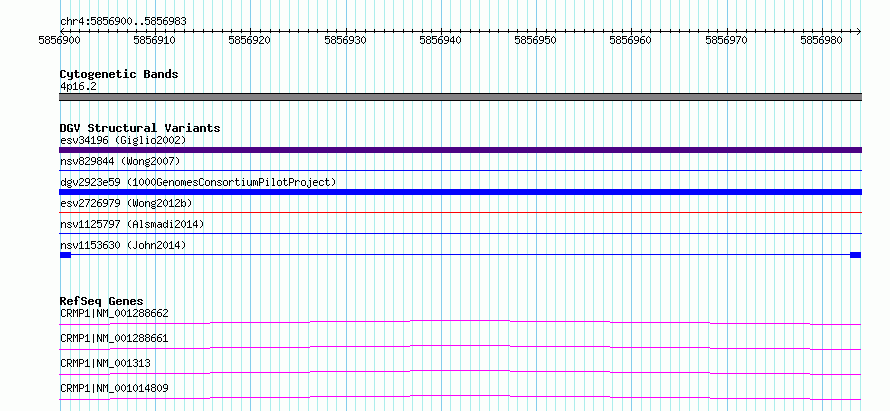Select the 4p16.2 band label
The width and height of the screenshot is (890, 411).
tap(76, 87)
